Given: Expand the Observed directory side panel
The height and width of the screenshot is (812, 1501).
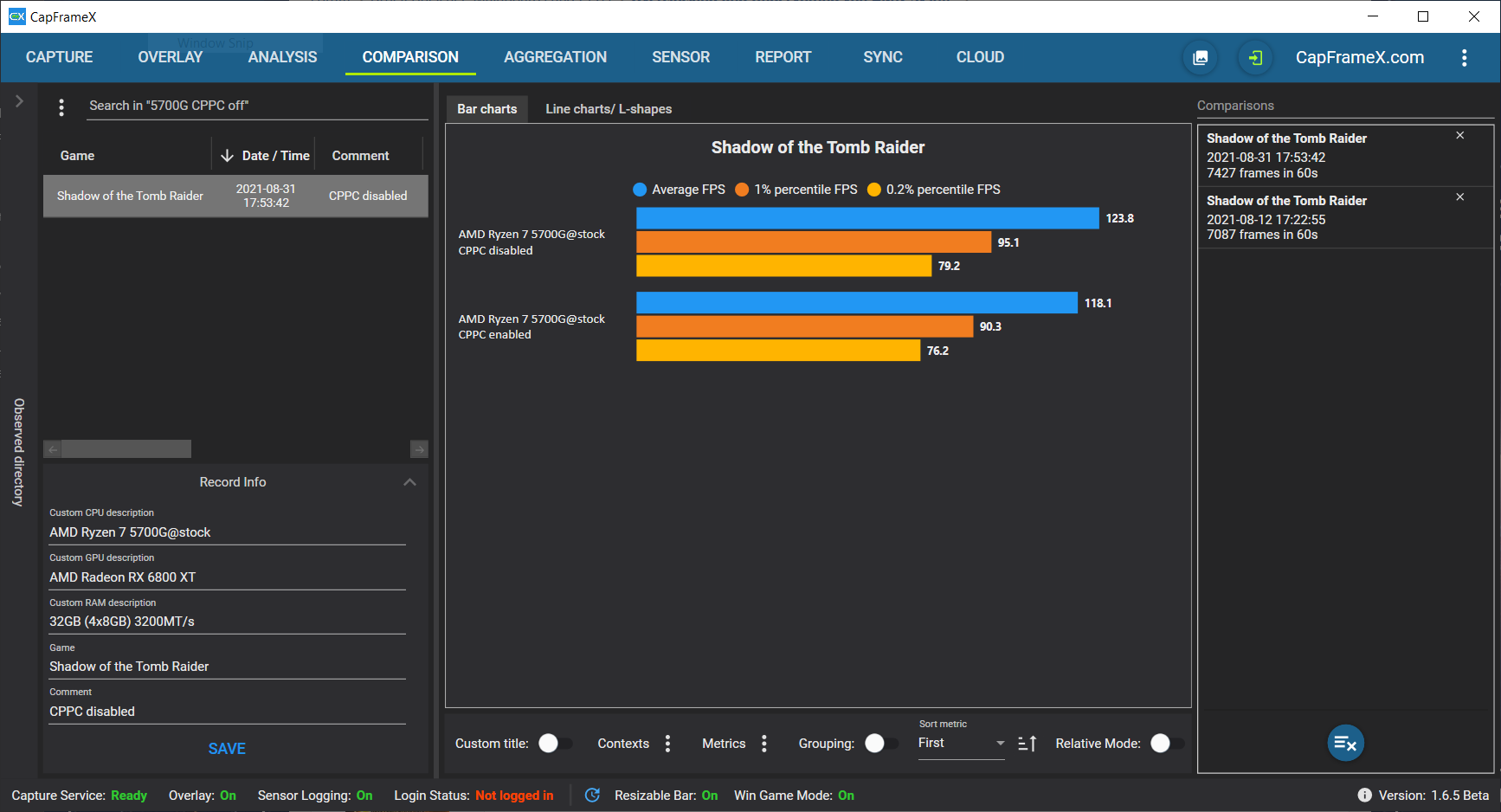Looking at the screenshot, I should pos(19,101).
